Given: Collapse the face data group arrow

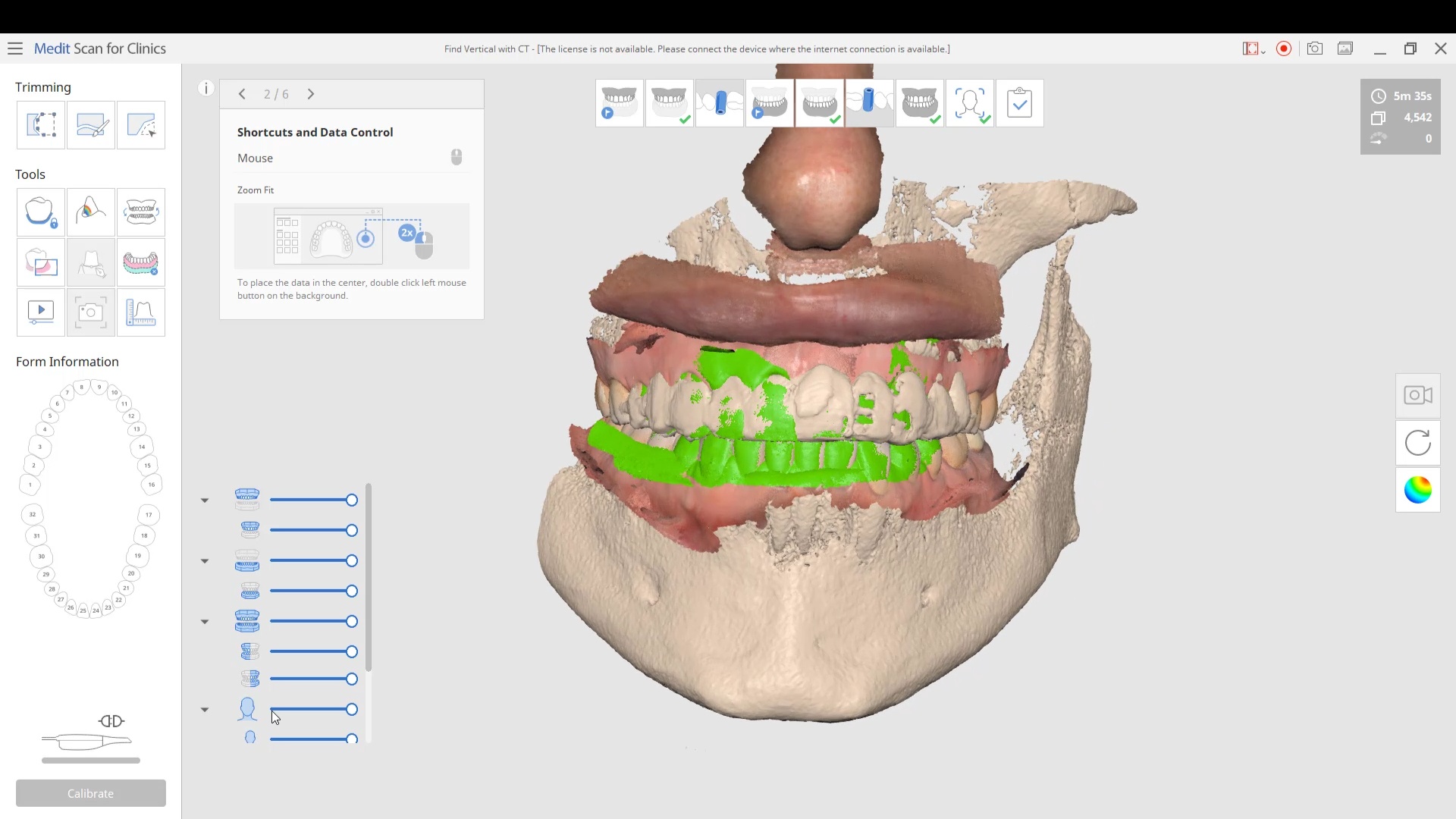Looking at the screenshot, I should pyautogui.click(x=205, y=710).
